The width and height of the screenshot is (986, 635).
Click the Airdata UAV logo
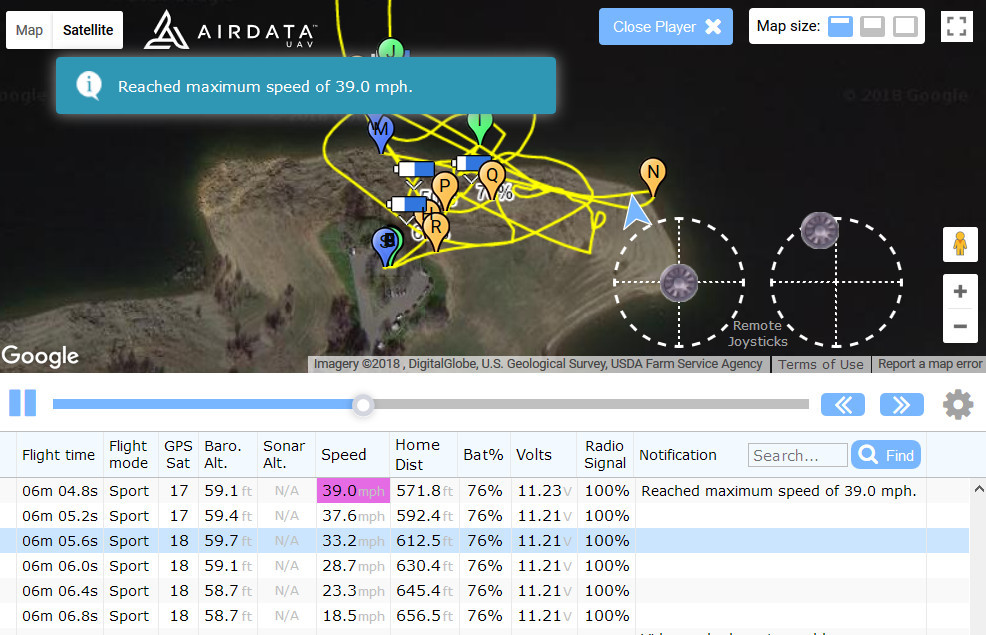point(230,30)
